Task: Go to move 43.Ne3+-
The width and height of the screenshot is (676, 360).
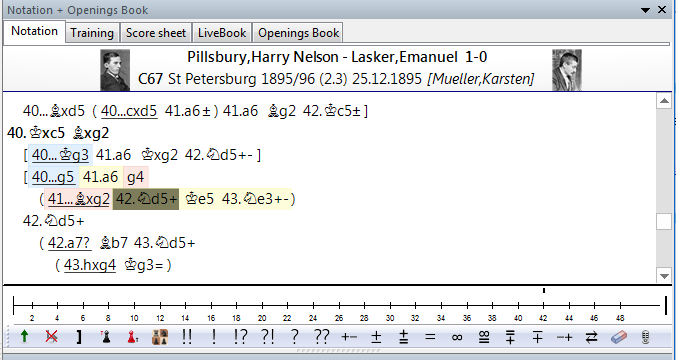Action: tap(255, 199)
